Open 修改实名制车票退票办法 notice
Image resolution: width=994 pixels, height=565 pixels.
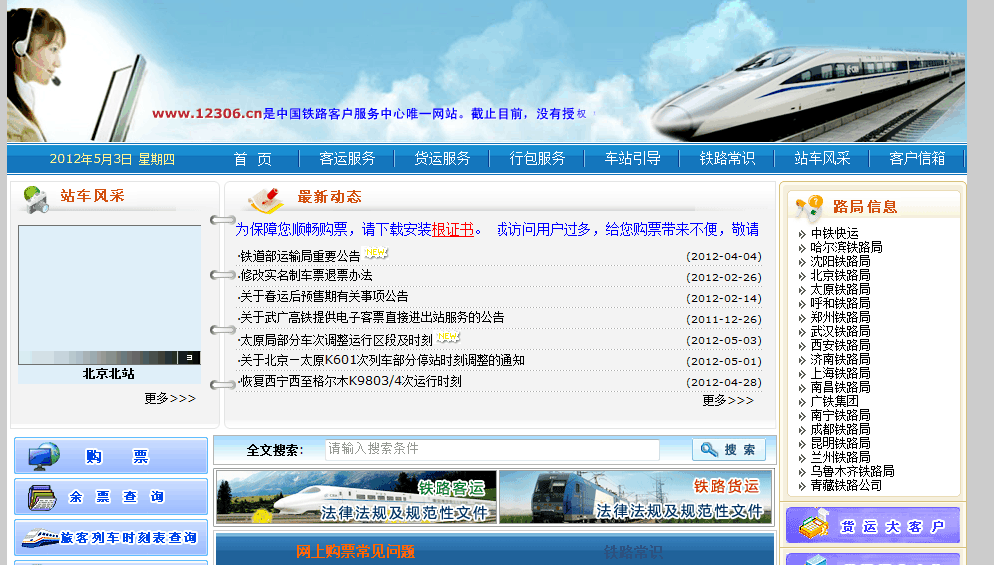[x=306, y=275]
